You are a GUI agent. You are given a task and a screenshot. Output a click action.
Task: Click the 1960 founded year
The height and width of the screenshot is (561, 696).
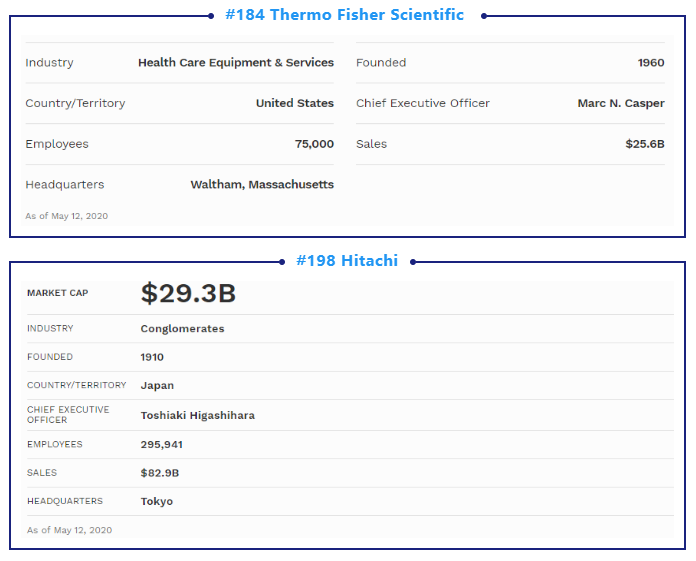pos(651,63)
